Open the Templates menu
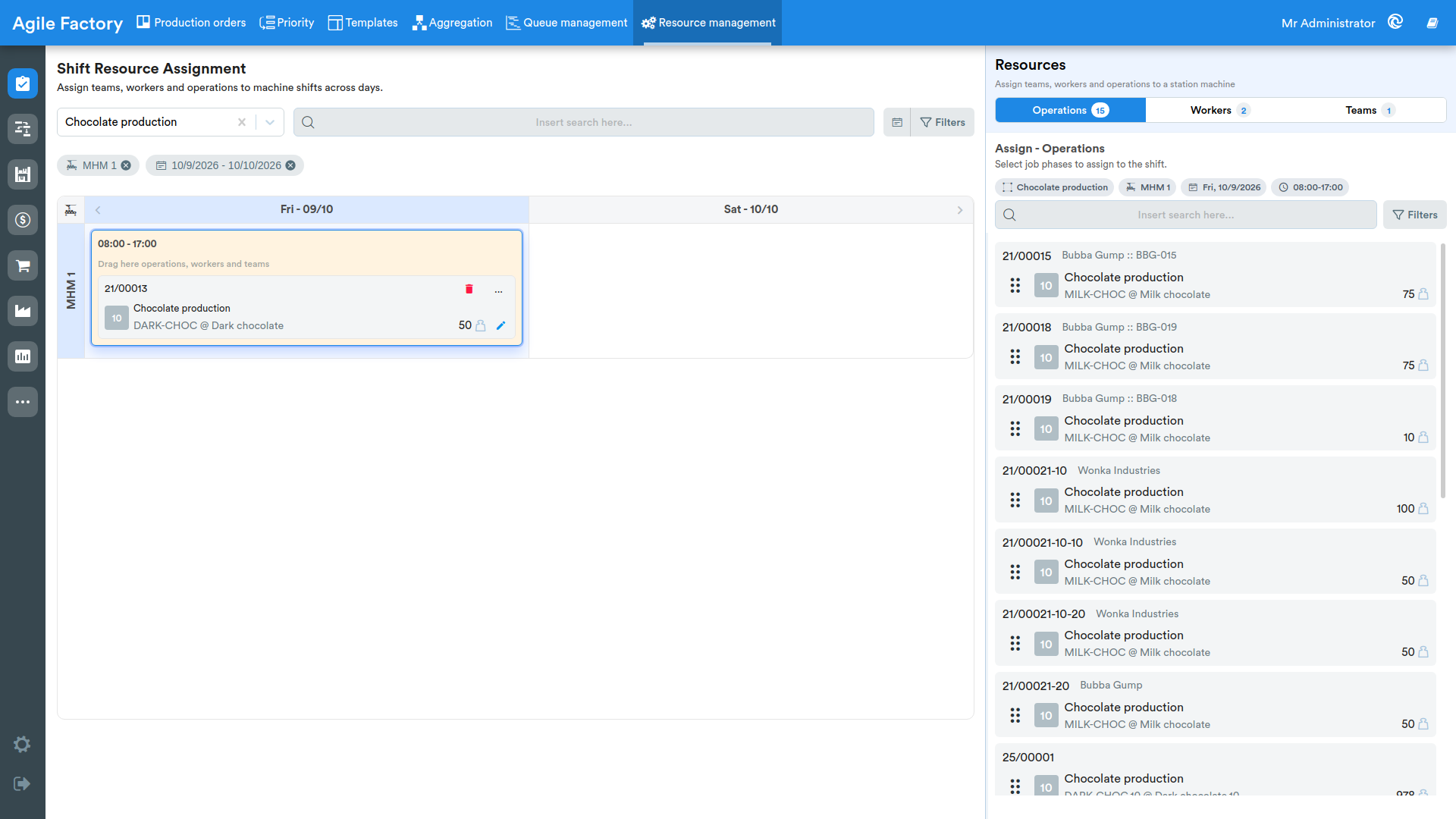Screen dimensions: 1456x819 362,23
